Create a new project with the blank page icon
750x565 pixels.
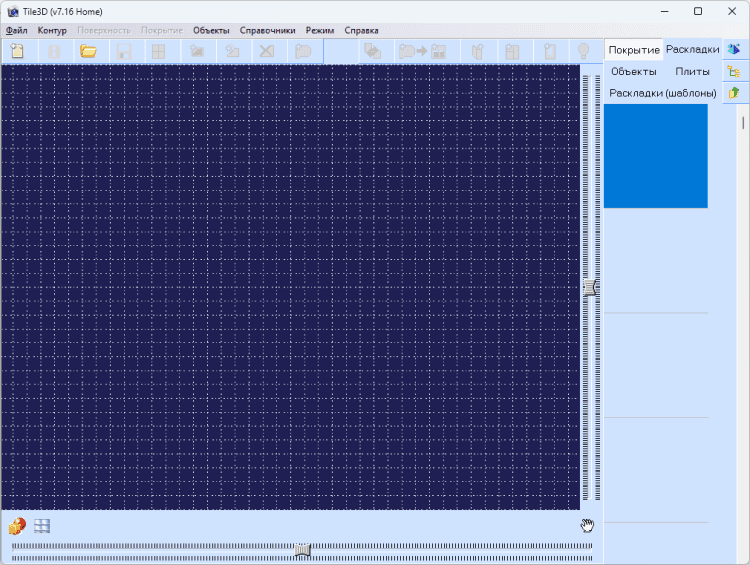(18, 51)
